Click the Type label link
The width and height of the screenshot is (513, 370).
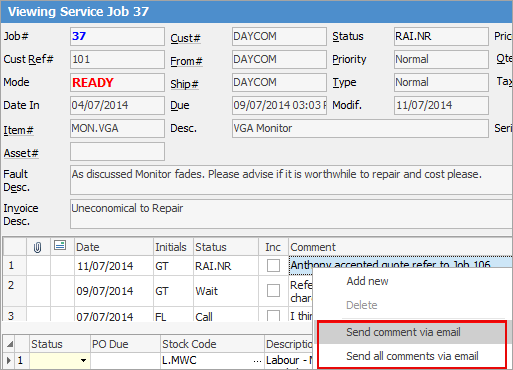(x=344, y=82)
